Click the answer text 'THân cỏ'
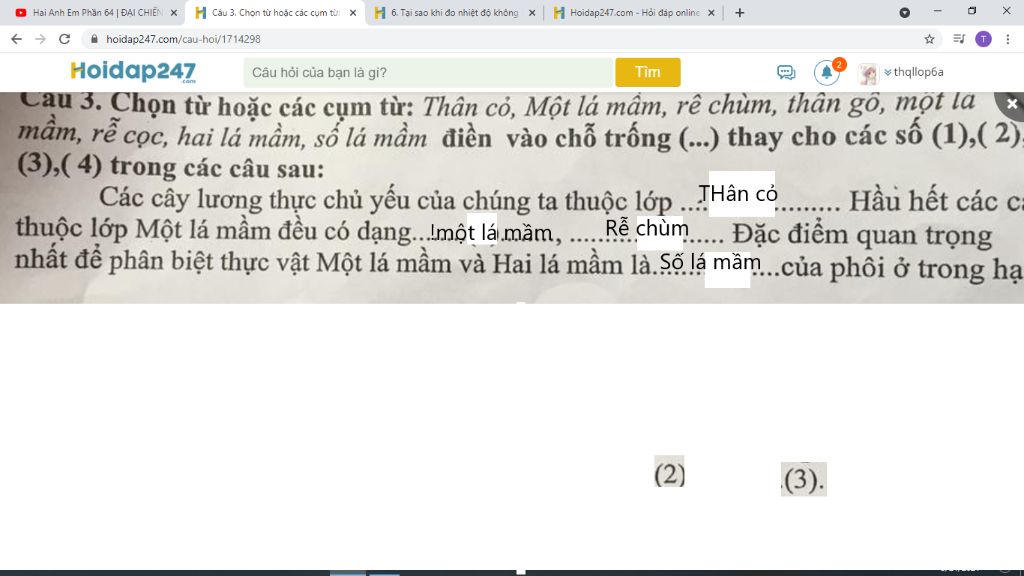The height and width of the screenshot is (576, 1024). (738, 193)
